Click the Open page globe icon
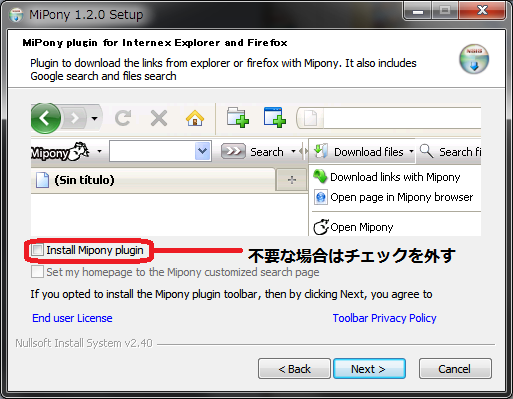The width and height of the screenshot is (513, 399). [x=321, y=197]
